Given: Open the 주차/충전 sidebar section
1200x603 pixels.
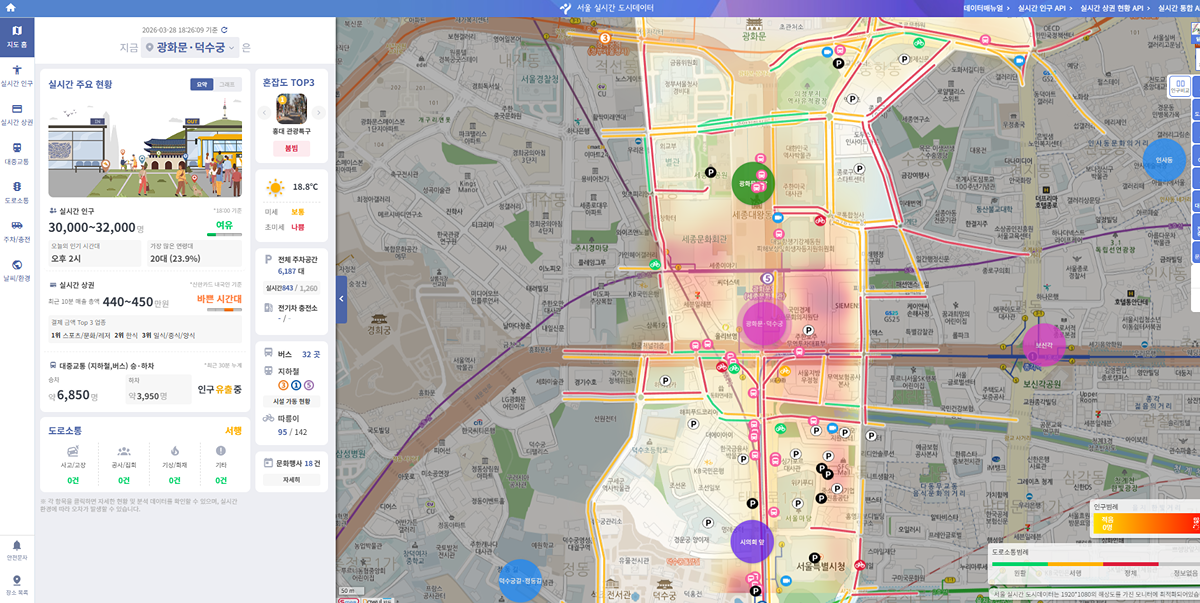Looking at the screenshot, I should [17, 231].
